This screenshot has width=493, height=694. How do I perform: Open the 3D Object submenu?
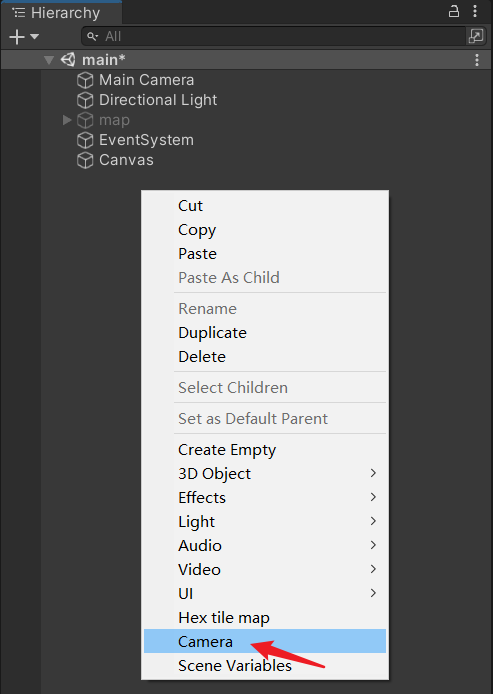coord(265,474)
